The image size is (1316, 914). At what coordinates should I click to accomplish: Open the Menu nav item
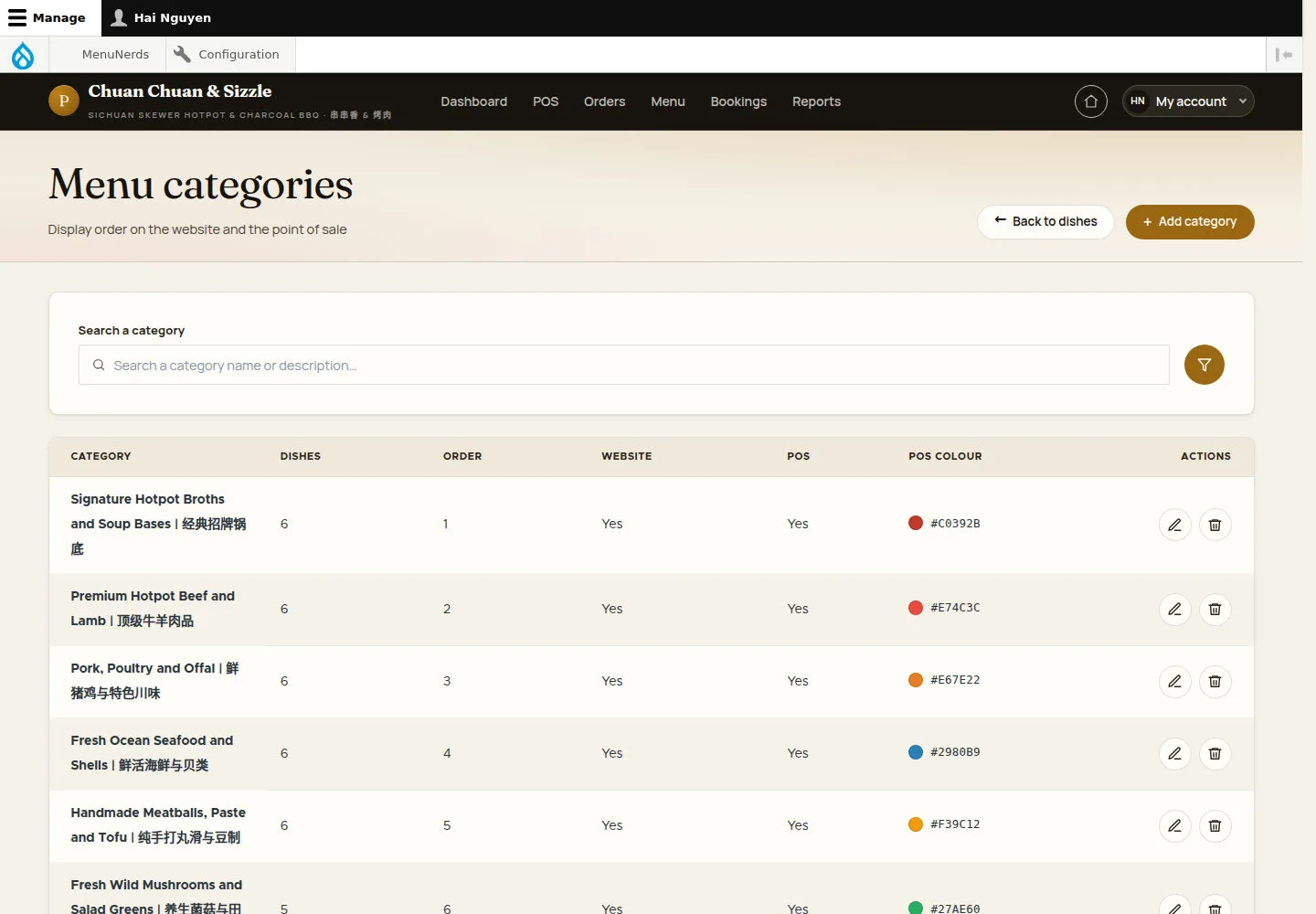tap(668, 101)
